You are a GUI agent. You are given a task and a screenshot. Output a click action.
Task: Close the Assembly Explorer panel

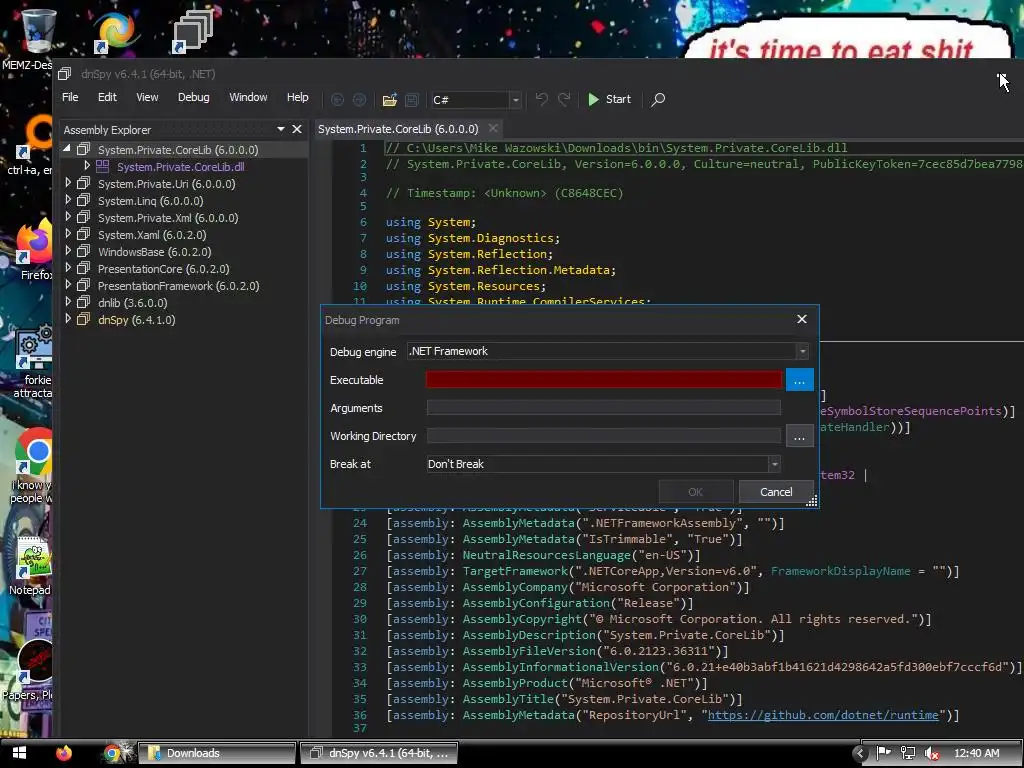click(296, 129)
